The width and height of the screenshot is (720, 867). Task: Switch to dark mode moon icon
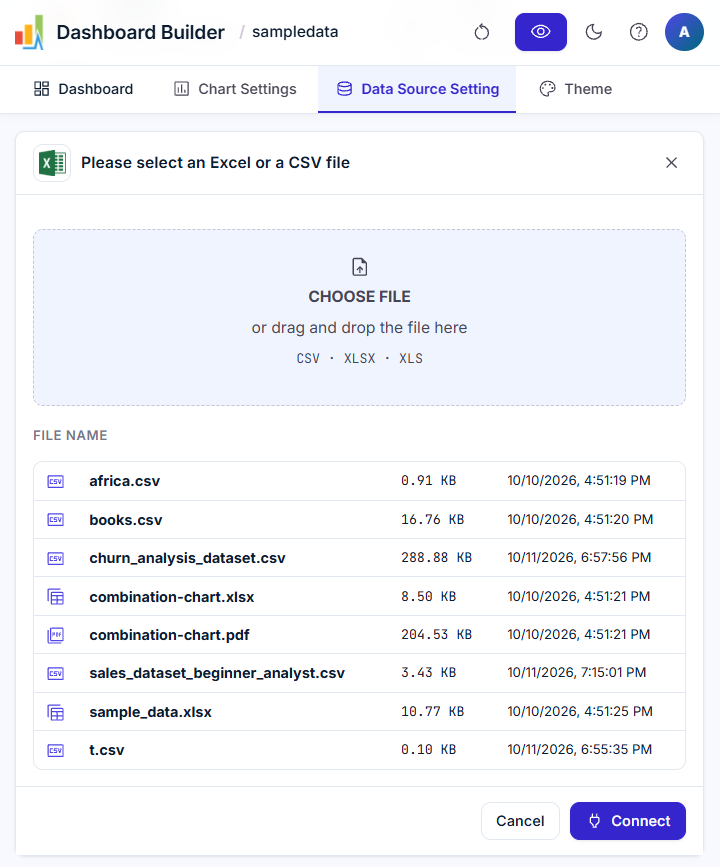point(593,32)
